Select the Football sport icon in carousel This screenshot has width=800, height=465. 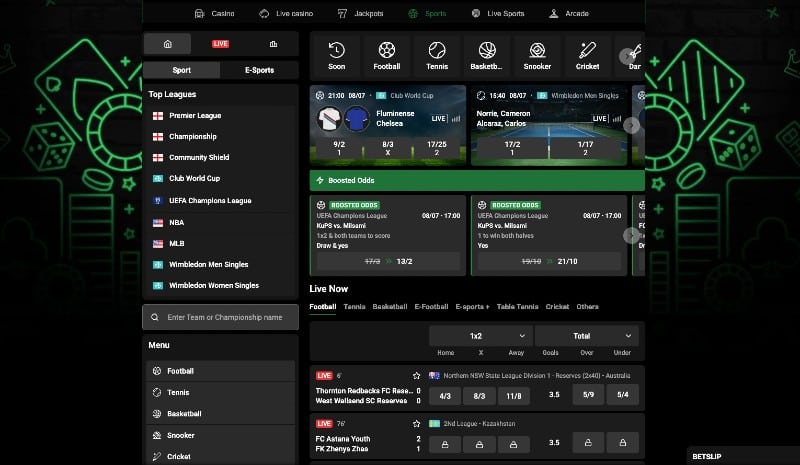pyautogui.click(x=387, y=56)
